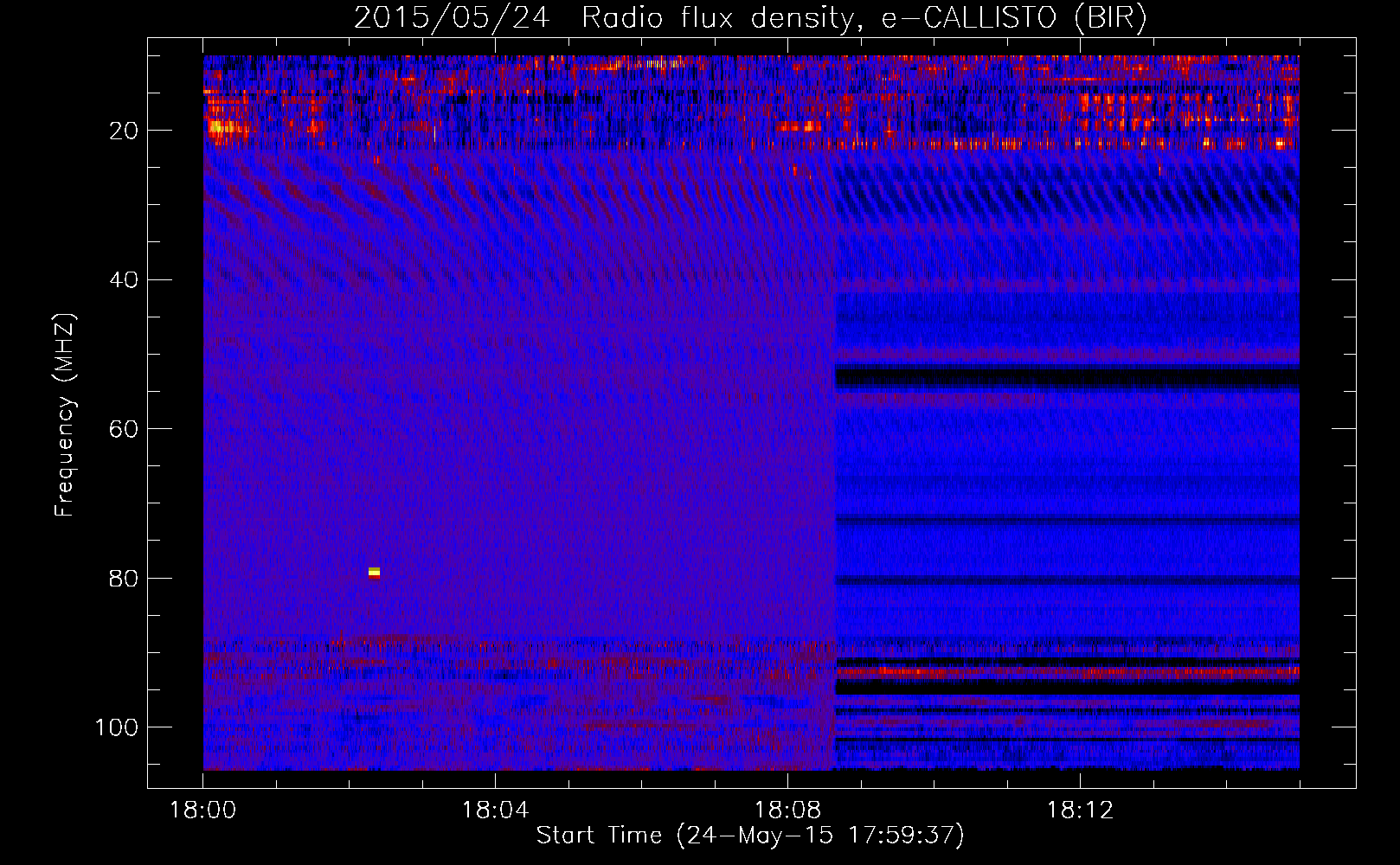Click the "100" frequency tick label

tap(117, 727)
